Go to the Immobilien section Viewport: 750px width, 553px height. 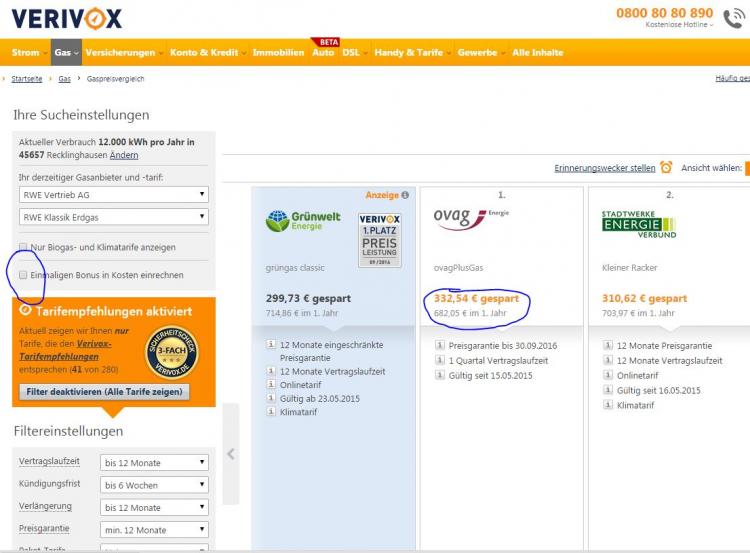(278, 52)
